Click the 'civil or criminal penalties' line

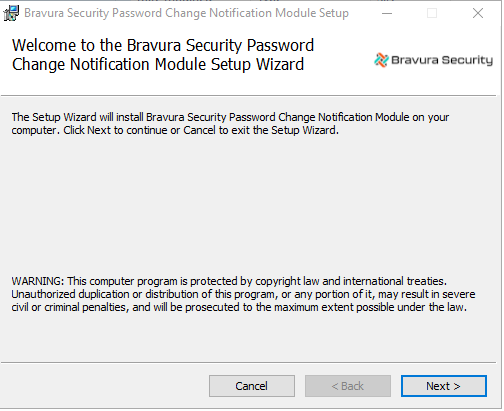tap(239, 307)
